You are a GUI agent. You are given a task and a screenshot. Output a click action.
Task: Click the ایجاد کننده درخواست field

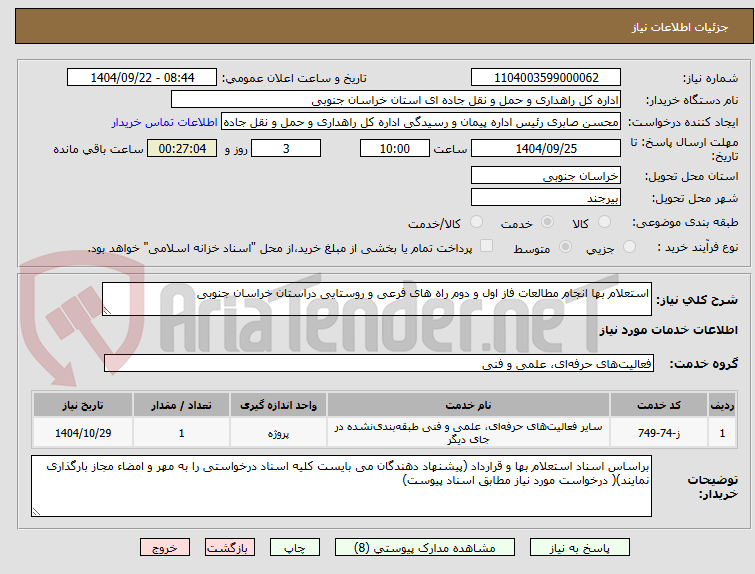coord(421,122)
